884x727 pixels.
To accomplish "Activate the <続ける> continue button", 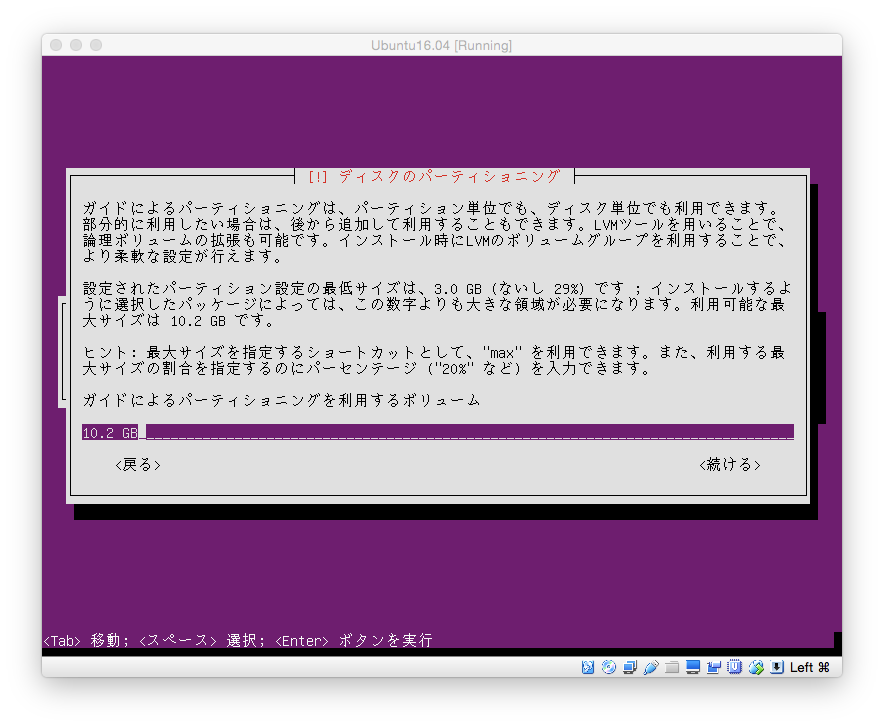I will 730,464.
